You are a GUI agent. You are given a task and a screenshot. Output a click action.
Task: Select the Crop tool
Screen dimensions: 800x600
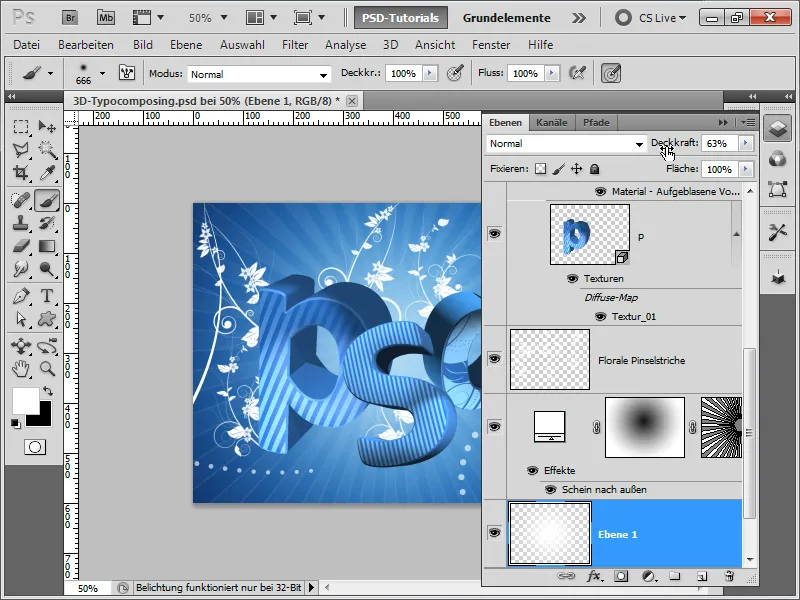pos(20,172)
